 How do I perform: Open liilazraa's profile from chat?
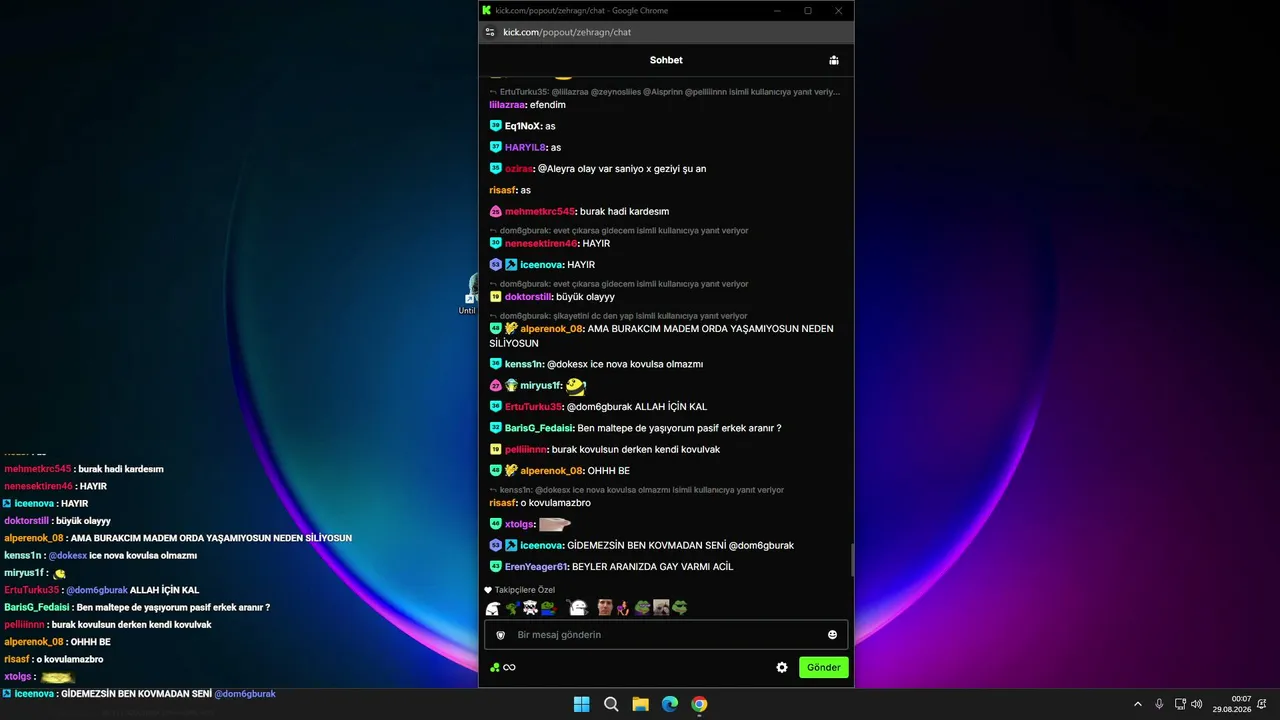[507, 105]
